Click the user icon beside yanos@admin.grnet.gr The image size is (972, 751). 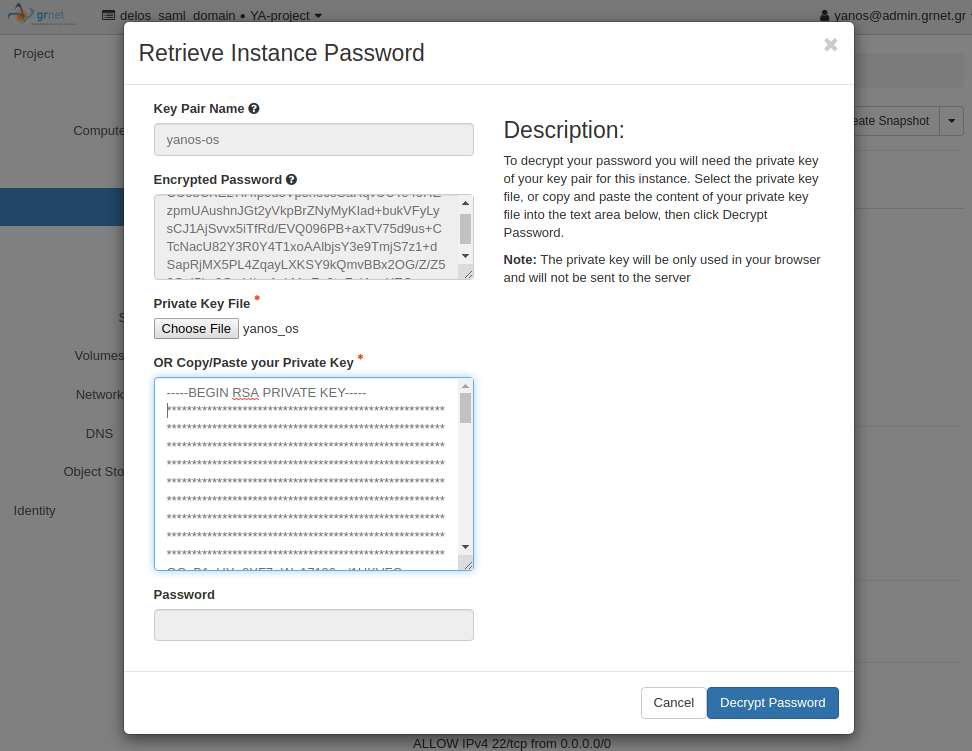[824, 16]
